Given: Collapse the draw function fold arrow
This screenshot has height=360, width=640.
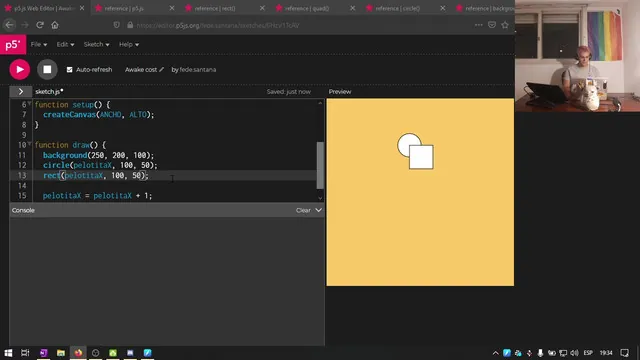Looking at the screenshot, I should point(29,144).
